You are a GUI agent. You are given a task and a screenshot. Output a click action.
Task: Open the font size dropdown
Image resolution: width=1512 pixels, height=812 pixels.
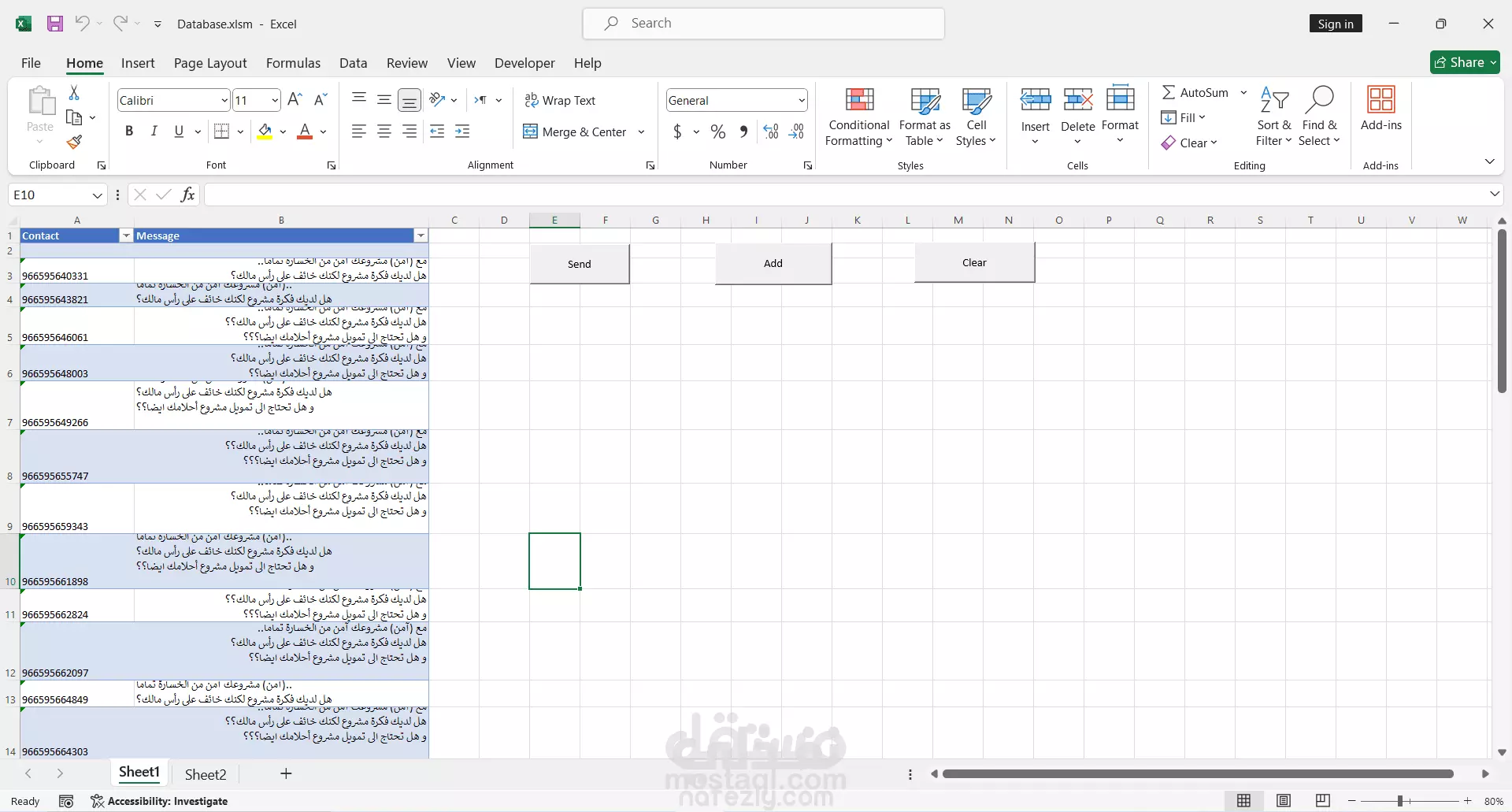coord(275,100)
